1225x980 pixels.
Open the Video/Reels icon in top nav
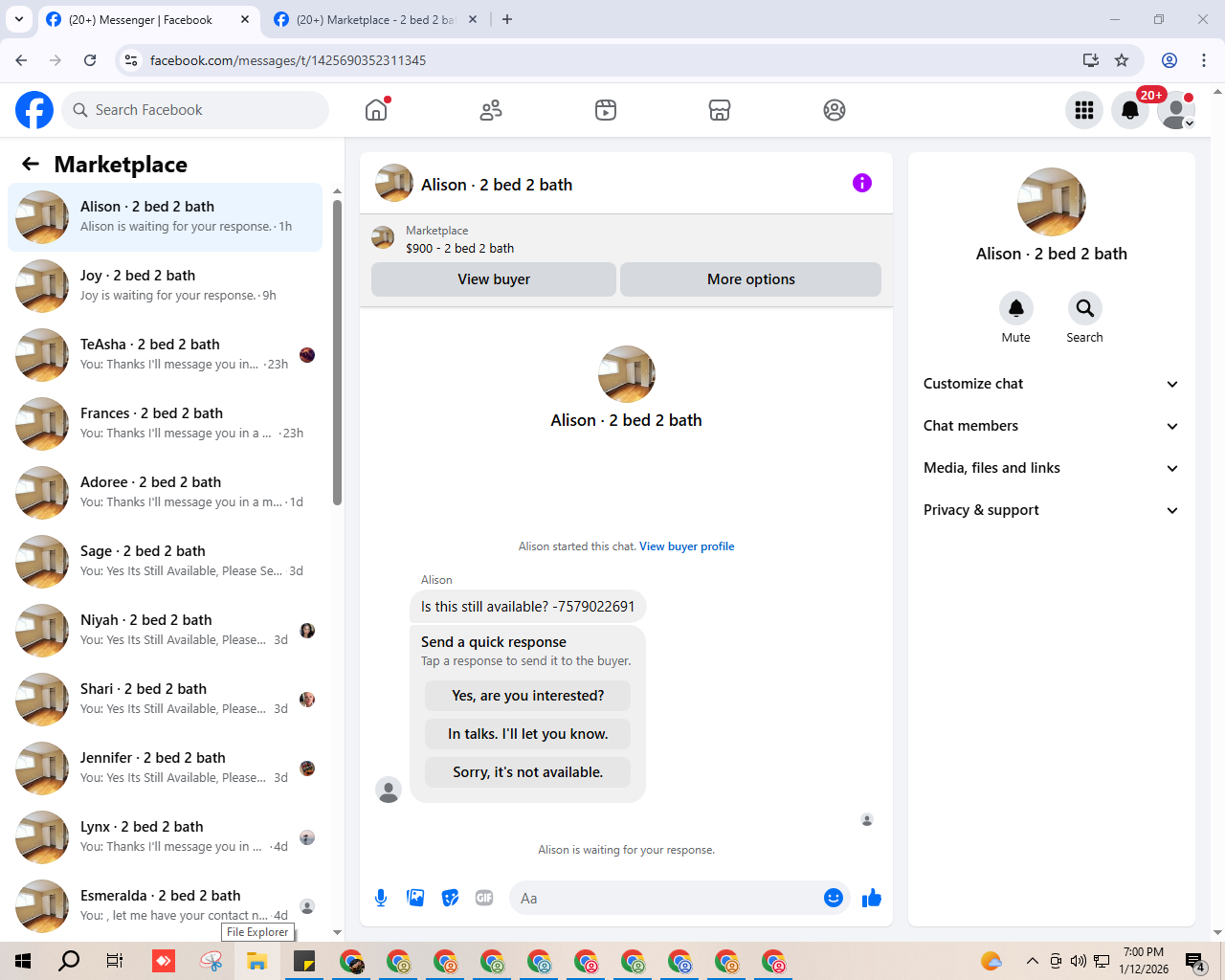606,110
